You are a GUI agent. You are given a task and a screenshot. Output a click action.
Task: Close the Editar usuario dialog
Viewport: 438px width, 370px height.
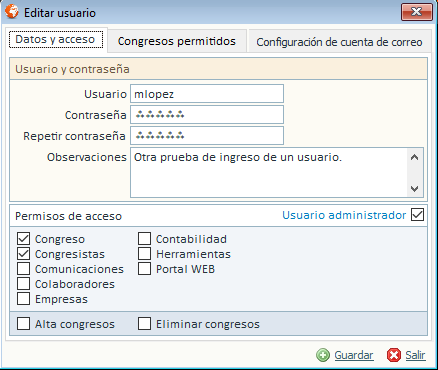pyautogui.click(x=417, y=12)
